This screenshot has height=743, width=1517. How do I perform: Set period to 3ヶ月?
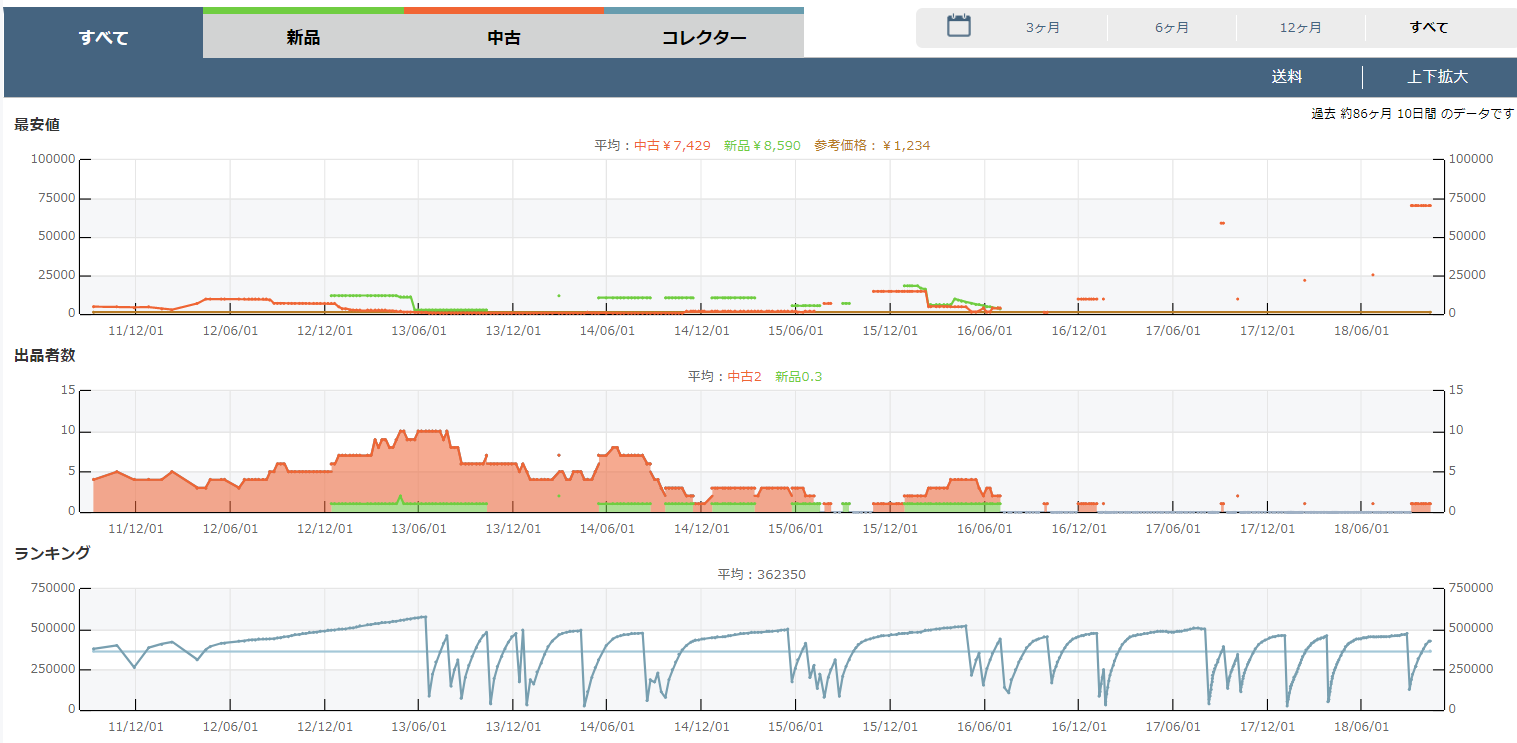(x=1043, y=28)
